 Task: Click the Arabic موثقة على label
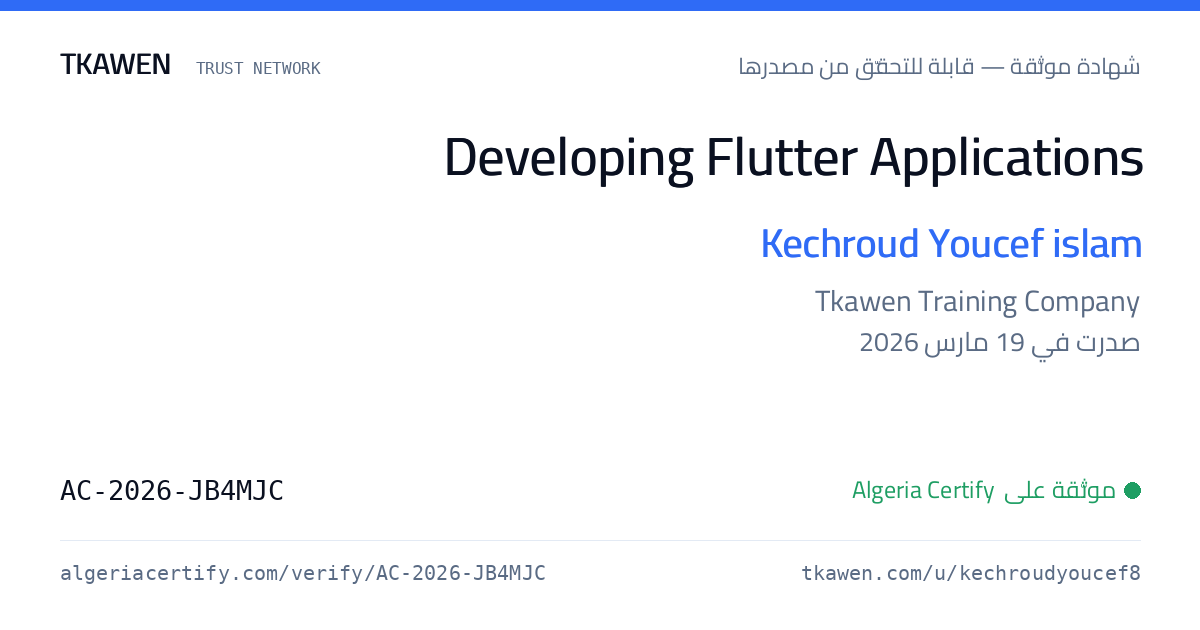click(1060, 491)
